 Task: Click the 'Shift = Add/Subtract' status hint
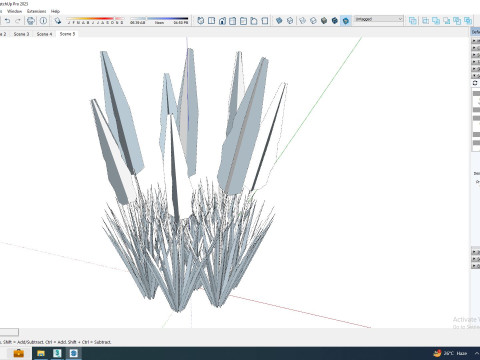22,342
